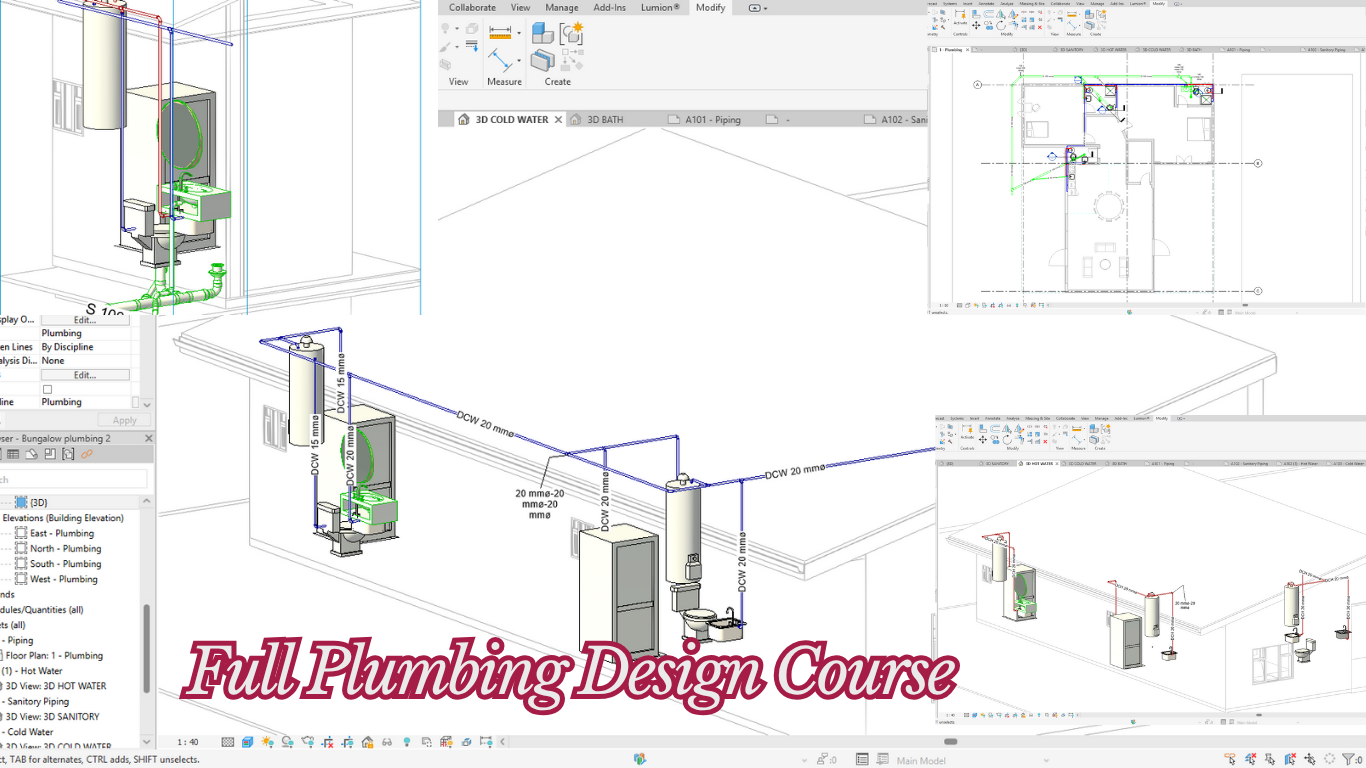Click the Visual Style icon in view bar
The image size is (1366, 768).
point(248,742)
